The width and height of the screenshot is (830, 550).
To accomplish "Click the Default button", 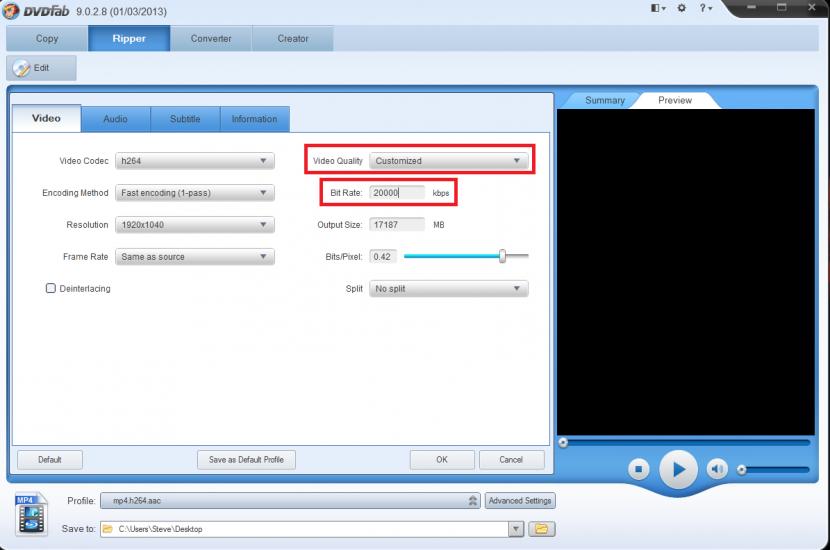I will [x=50, y=460].
